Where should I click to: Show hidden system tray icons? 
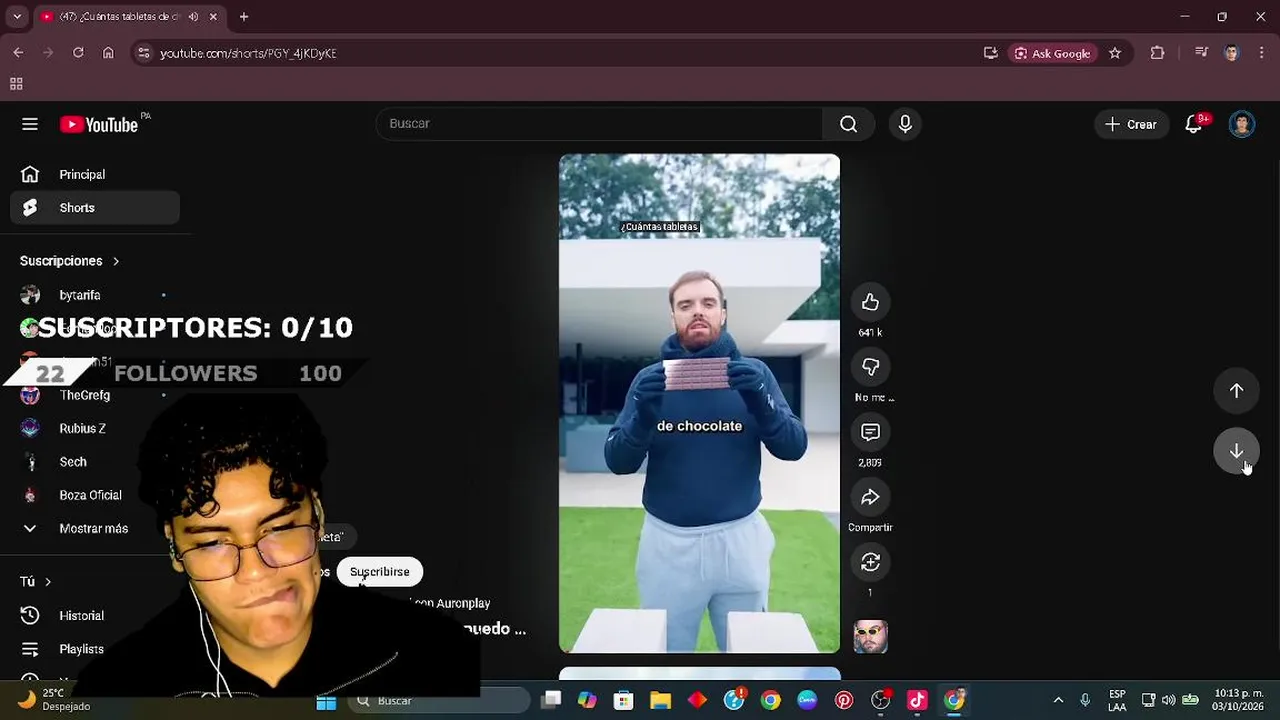tap(1058, 700)
